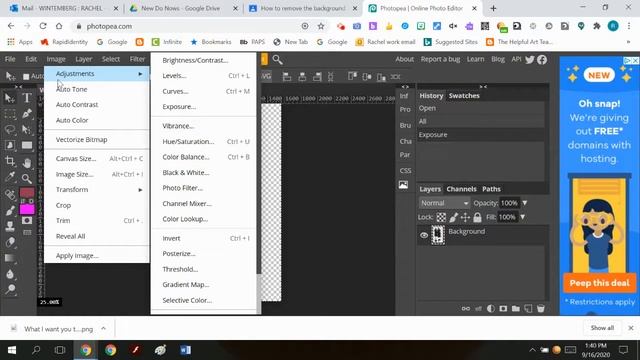Select the Lasso tool

(10, 130)
